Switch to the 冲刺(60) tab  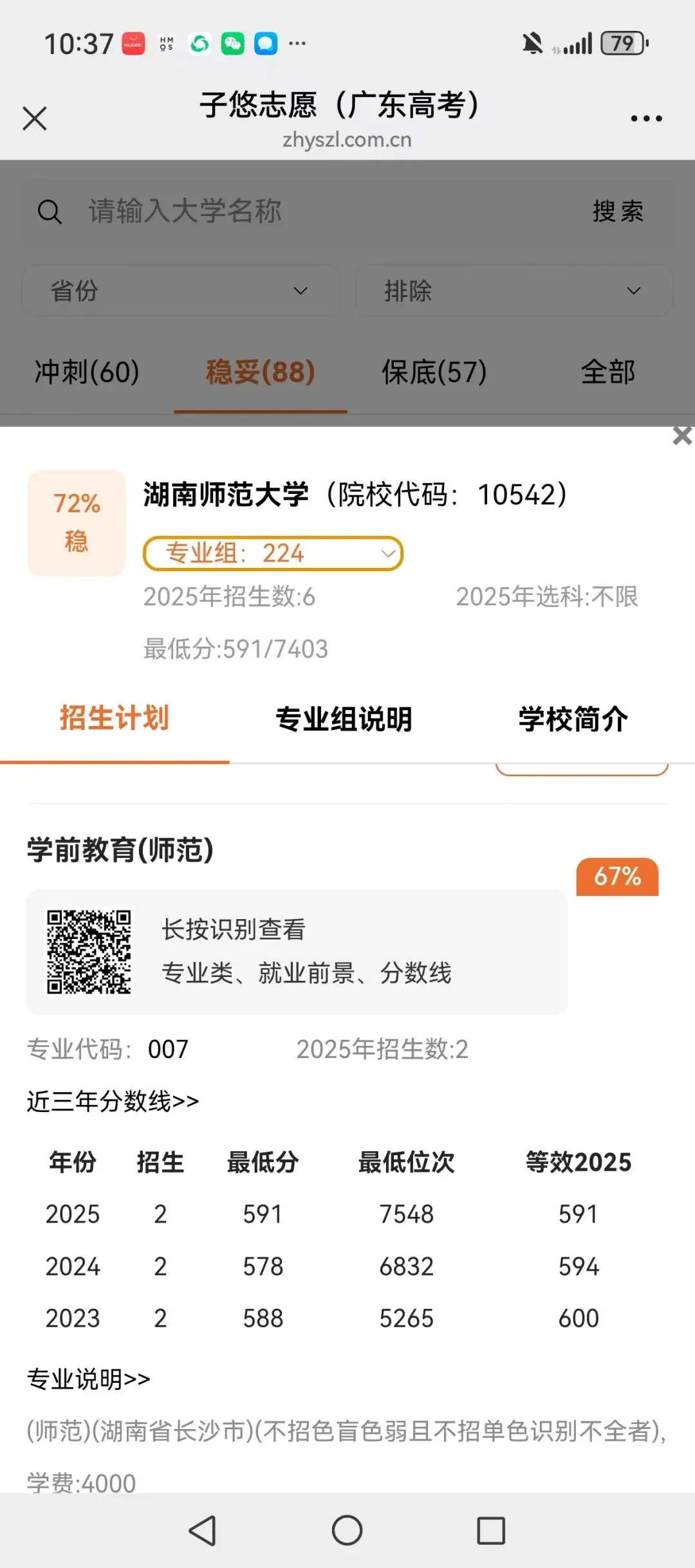(87, 372)
